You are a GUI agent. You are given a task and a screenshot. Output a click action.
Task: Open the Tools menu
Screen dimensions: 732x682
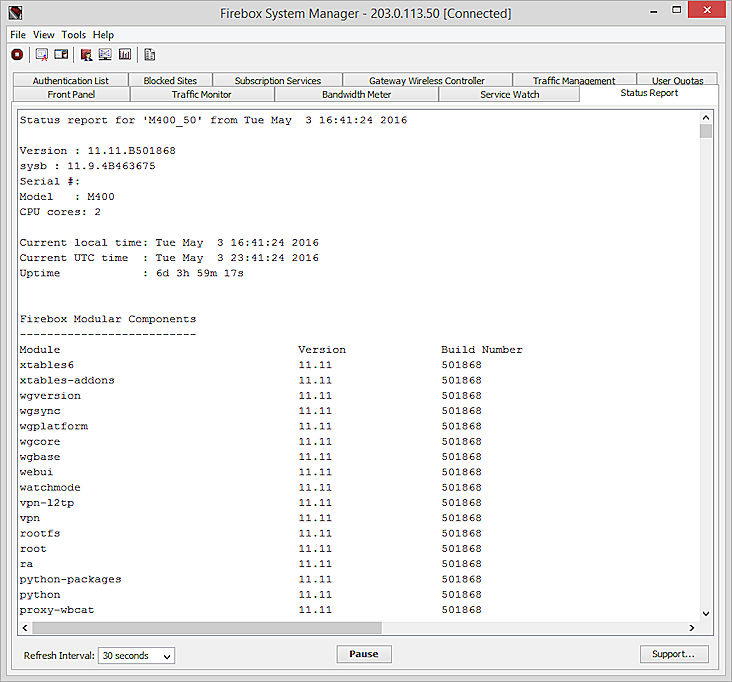pos(74,34)
